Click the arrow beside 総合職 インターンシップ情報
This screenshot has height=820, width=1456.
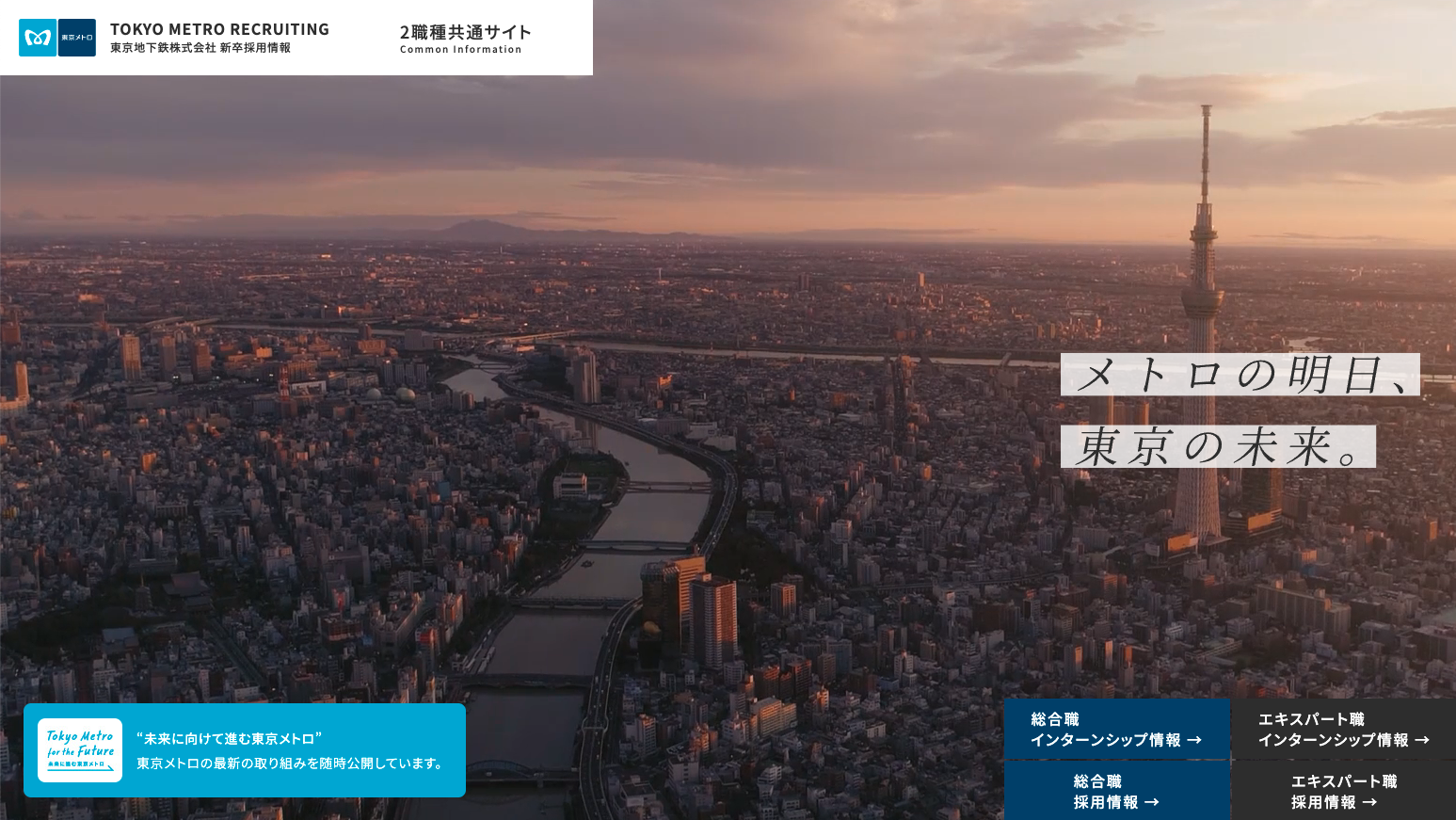(x=1194, y=740)
